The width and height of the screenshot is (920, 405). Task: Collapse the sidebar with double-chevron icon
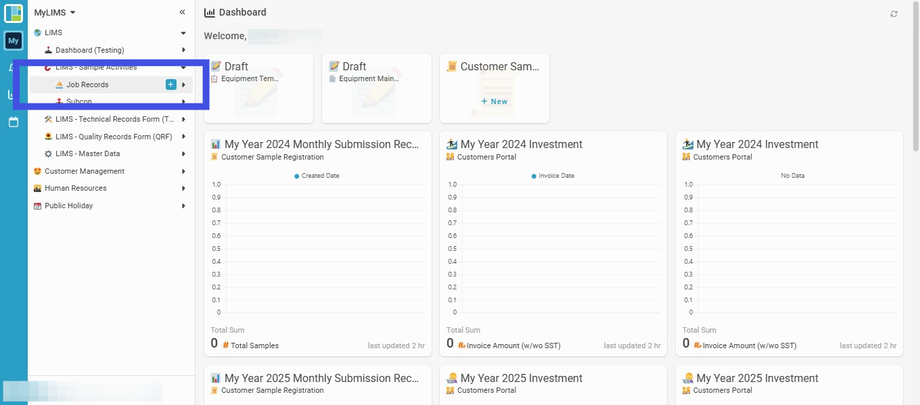[182, 12]
